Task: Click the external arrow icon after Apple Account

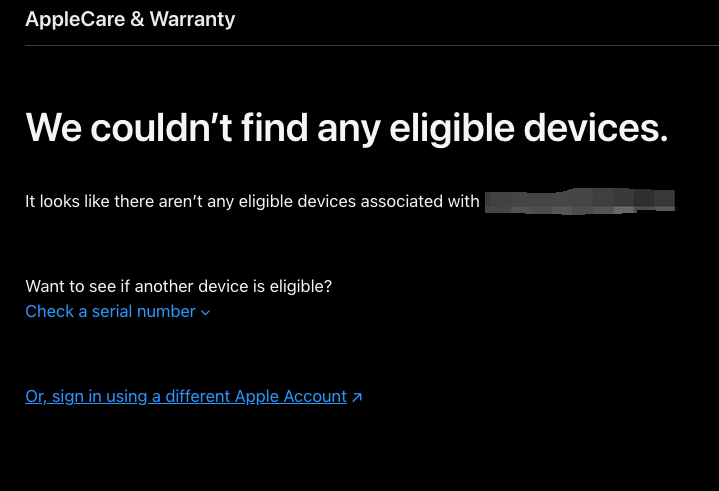Action: coord(357,397)
